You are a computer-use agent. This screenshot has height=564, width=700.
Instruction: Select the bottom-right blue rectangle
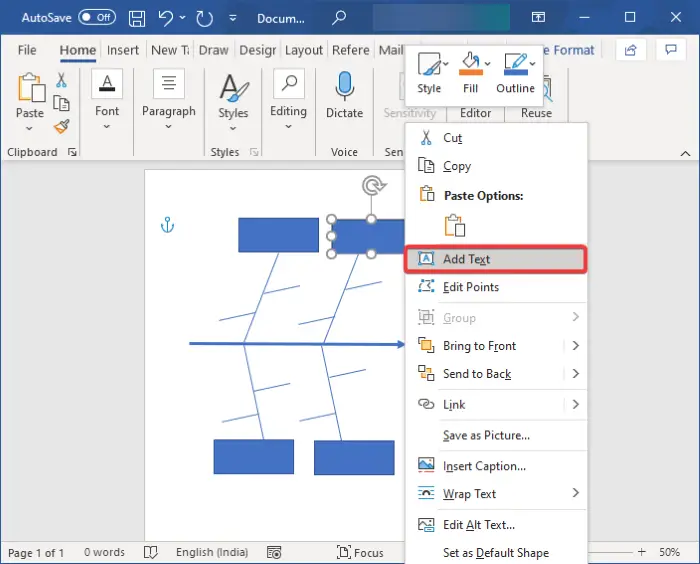click(354, 458)
